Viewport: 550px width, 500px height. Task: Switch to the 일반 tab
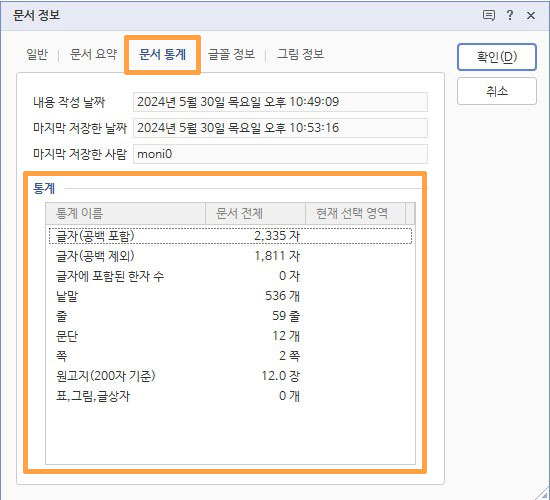click(37, 55)
